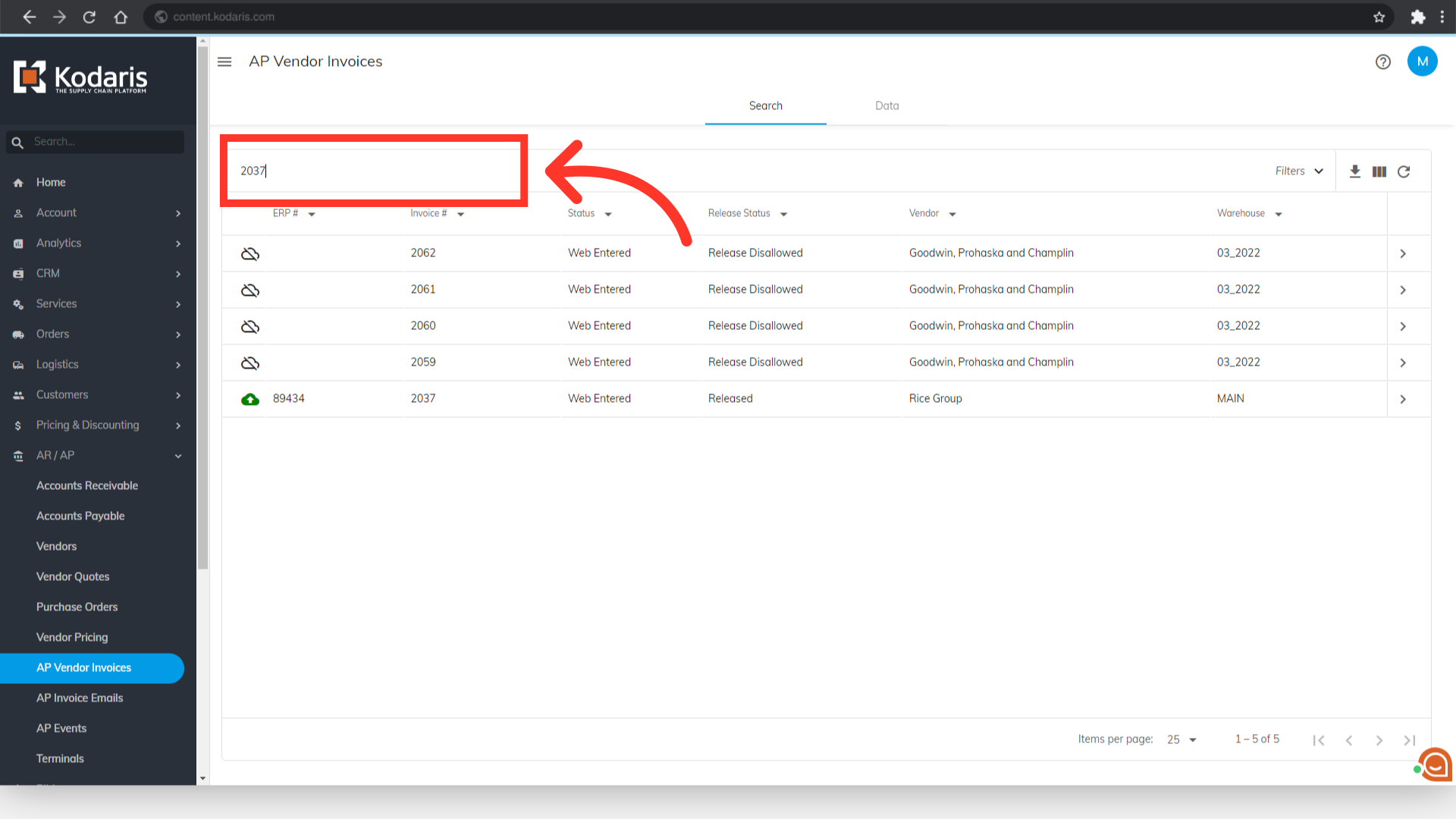Toggle the hamburger menu icon
The height and width of the screenshot is (819, 1456).
coord(224,62)
